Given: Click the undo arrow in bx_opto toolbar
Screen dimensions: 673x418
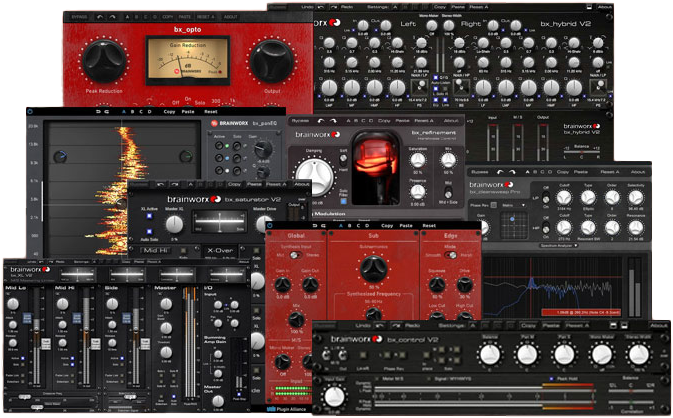Looking at the screenshot, I should click(100, 17).
